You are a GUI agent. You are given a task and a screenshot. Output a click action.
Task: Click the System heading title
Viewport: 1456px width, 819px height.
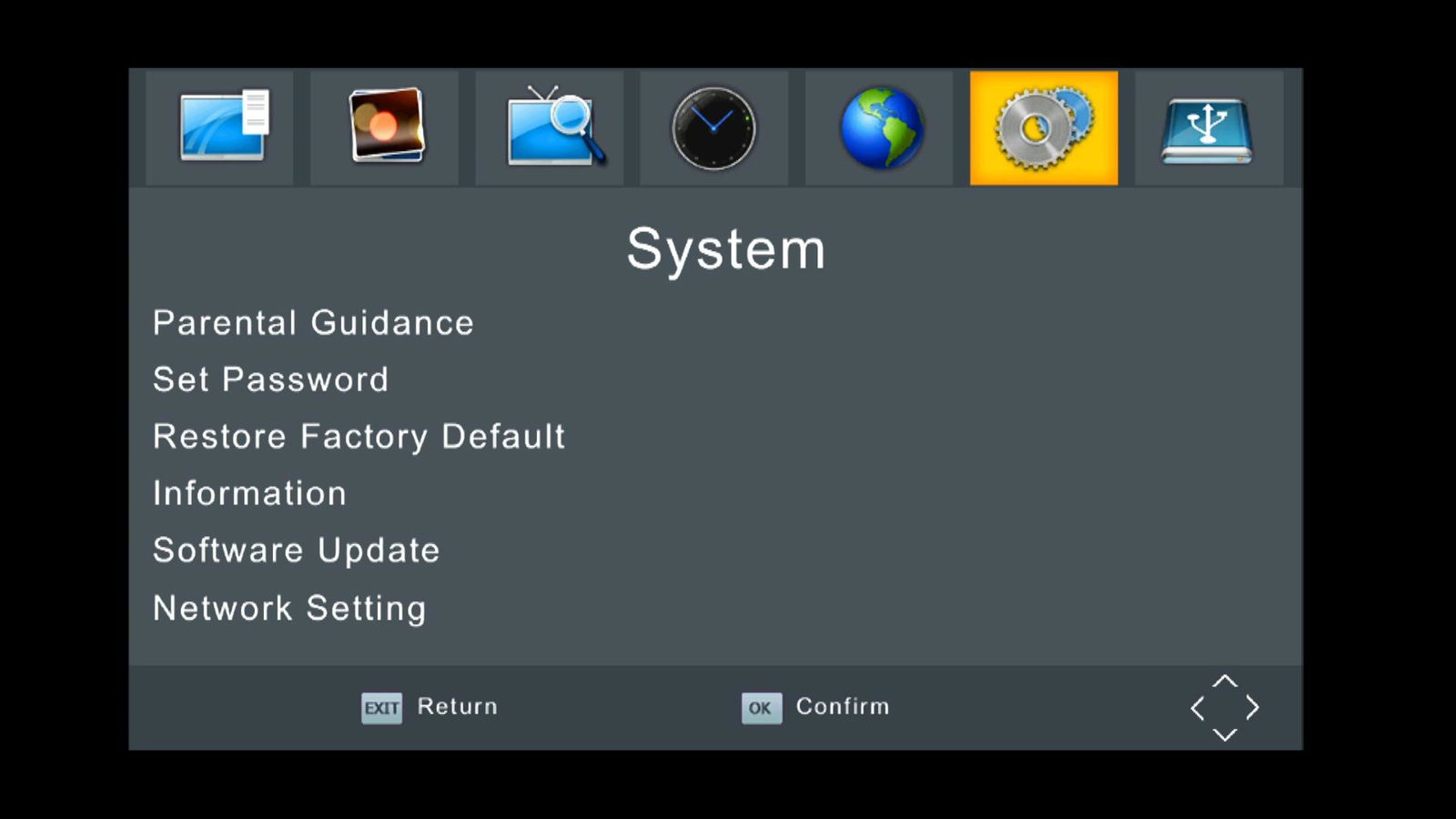coord(725,249)
